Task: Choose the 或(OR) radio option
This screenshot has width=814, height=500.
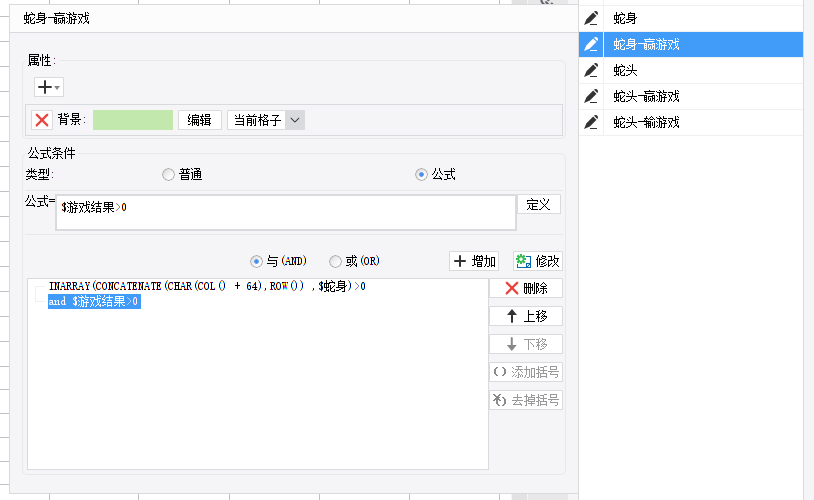Action: pos(335,261)
